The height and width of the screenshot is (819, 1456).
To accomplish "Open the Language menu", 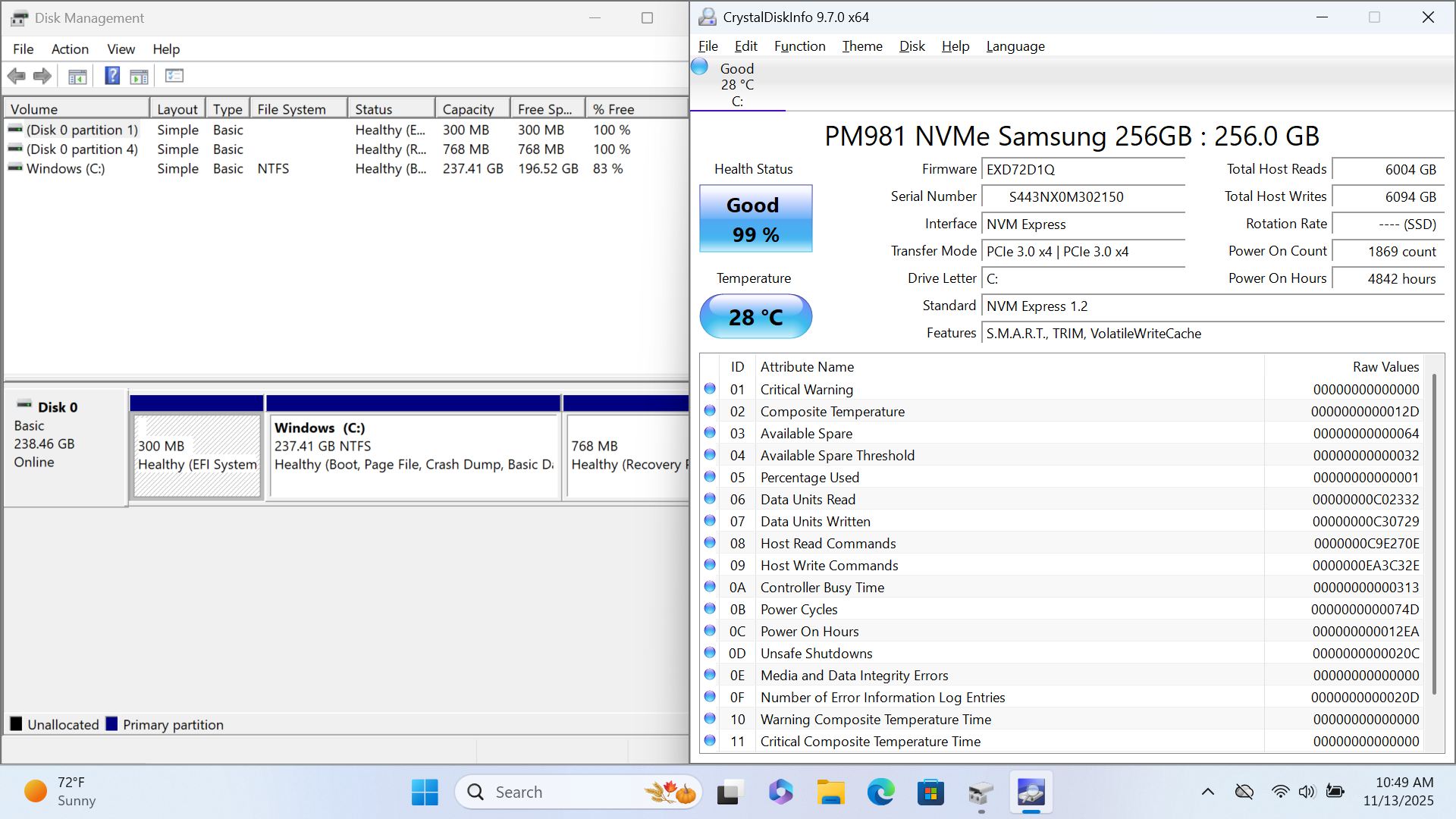I will (1015, 46).
